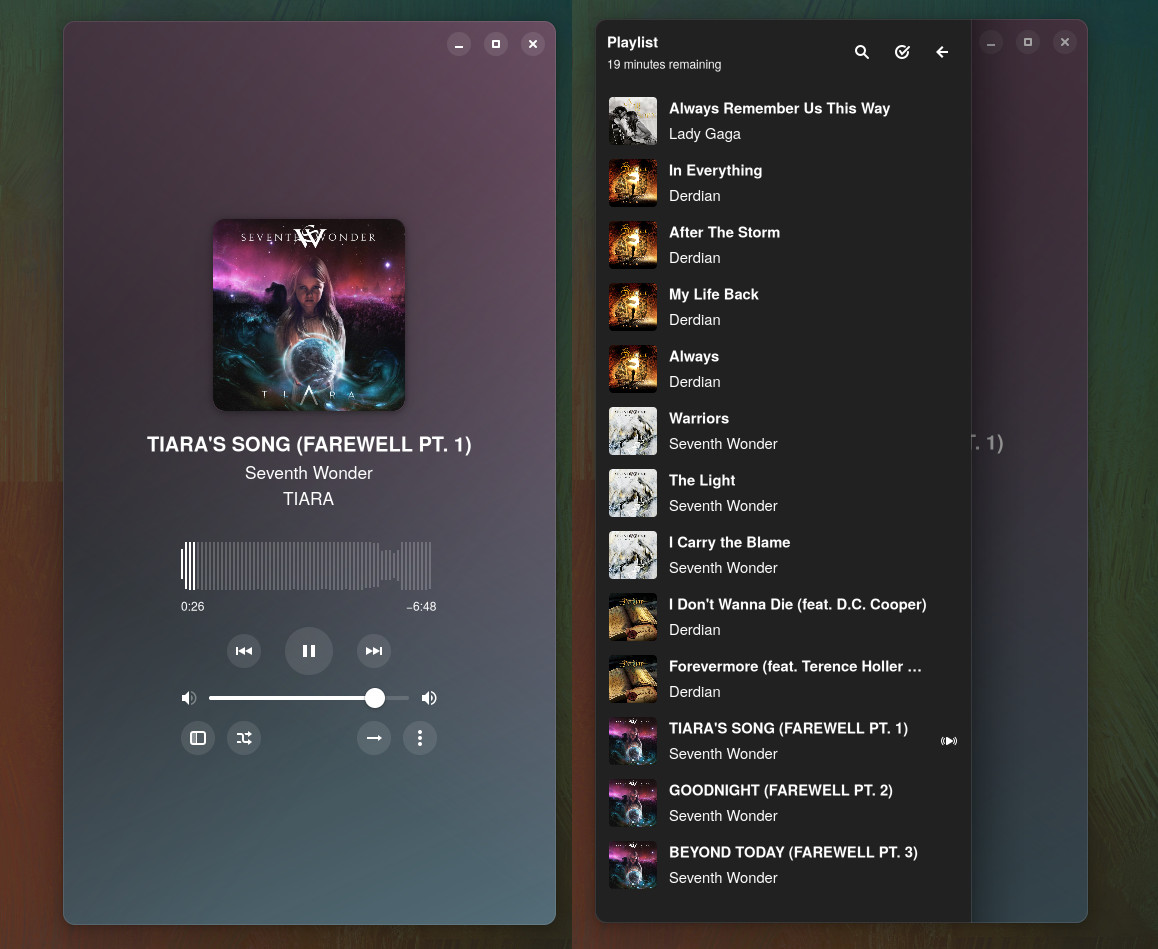Image resolution: width=1158 pixels, height=949 pixels.
Task: Seek within the waveform progress bar
Action: pyautogui.click(x=306, y=566)
